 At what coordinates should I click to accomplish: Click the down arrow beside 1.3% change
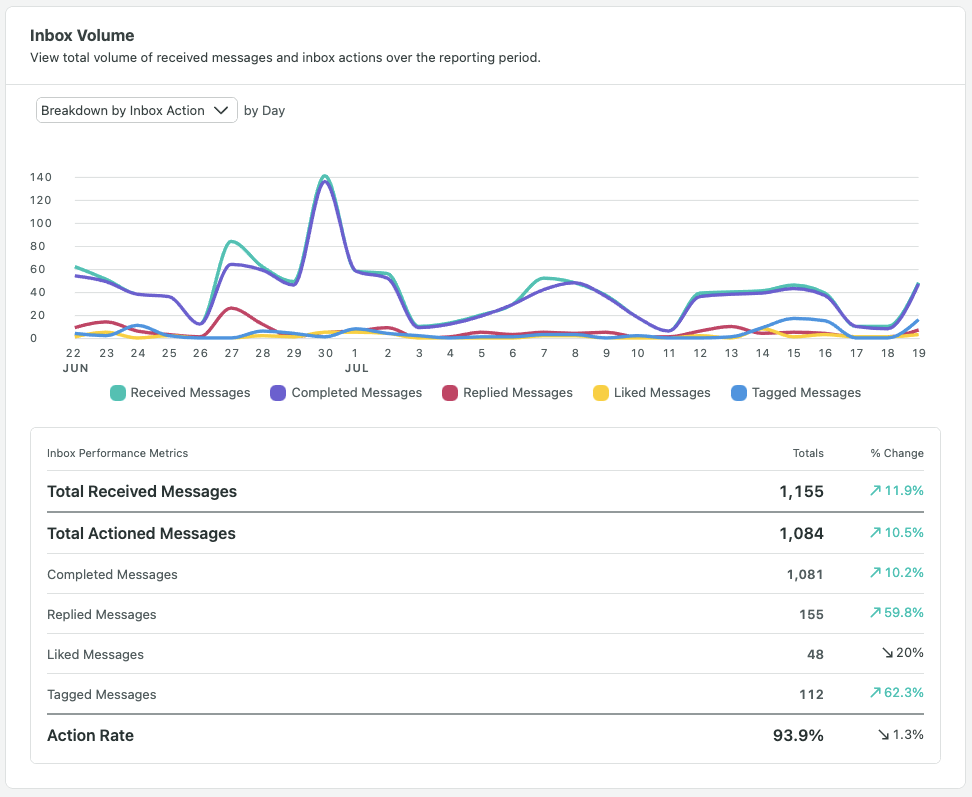[883, 735]
